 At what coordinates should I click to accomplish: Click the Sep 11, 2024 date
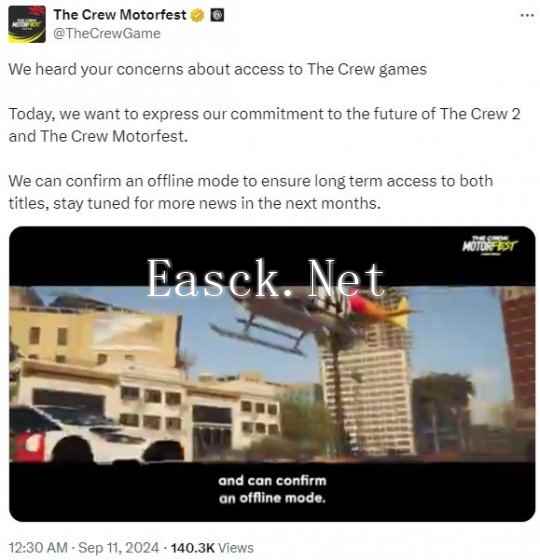tap(118, 548)
